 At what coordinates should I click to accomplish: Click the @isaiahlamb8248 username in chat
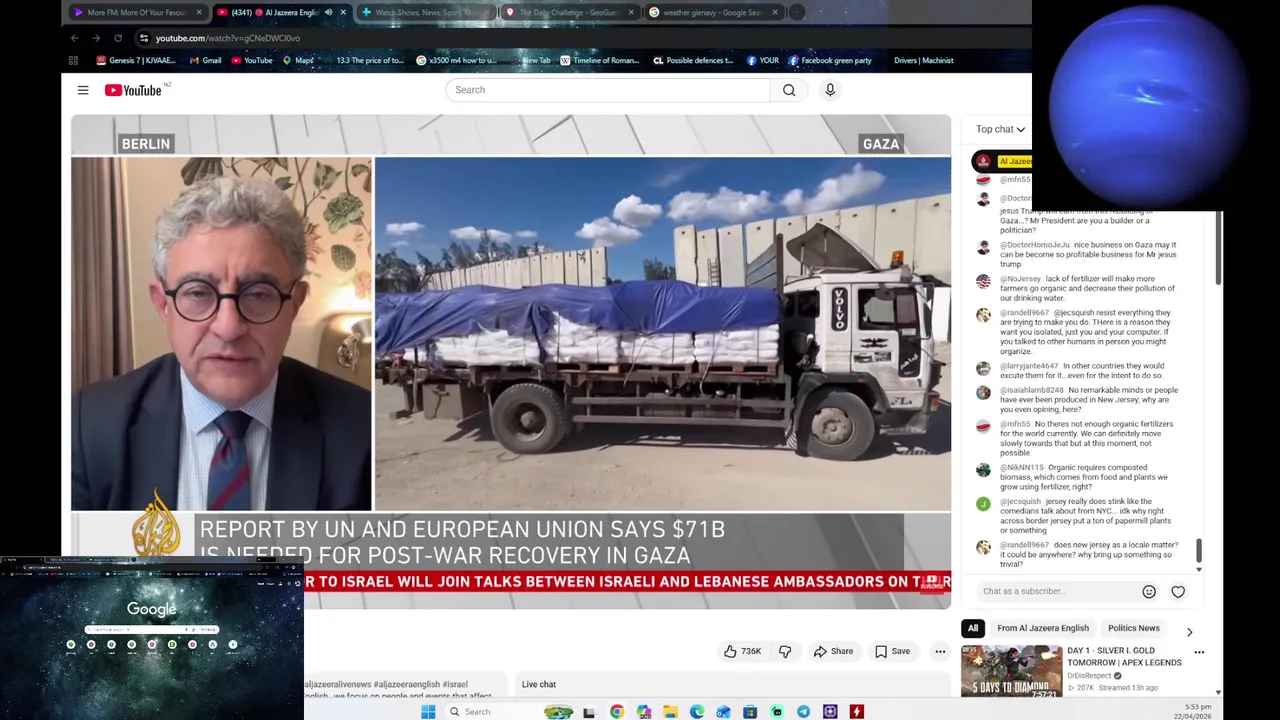(x=1032, y=390)
